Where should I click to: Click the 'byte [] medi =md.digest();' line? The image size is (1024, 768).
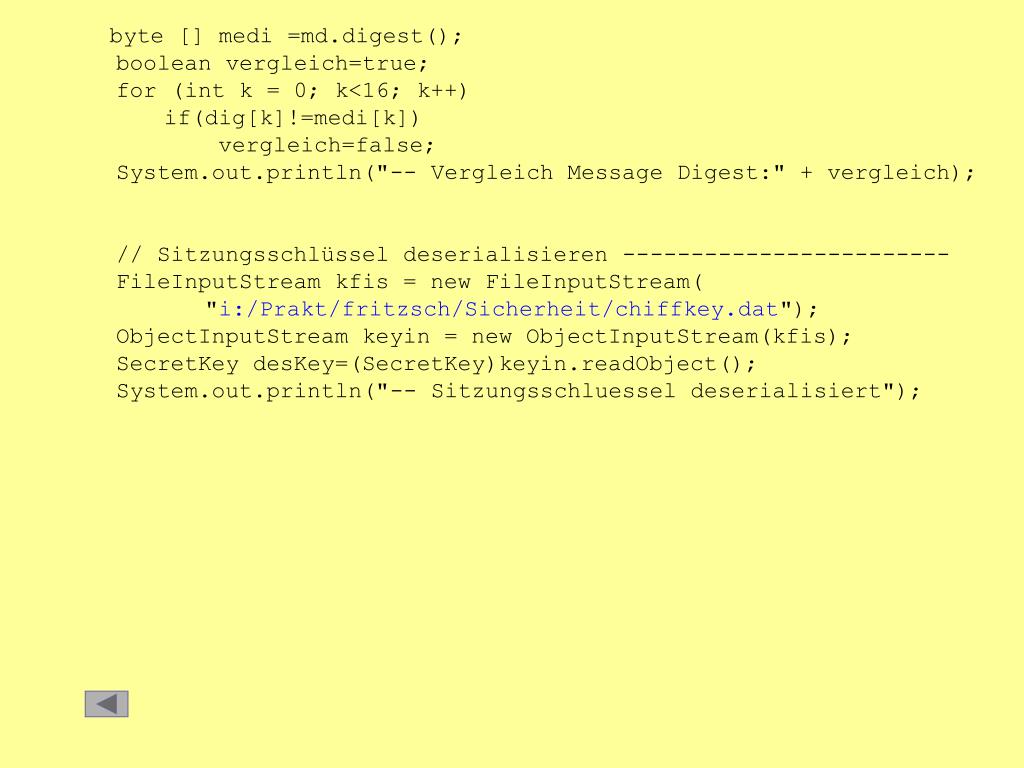[x=285, y=36]
